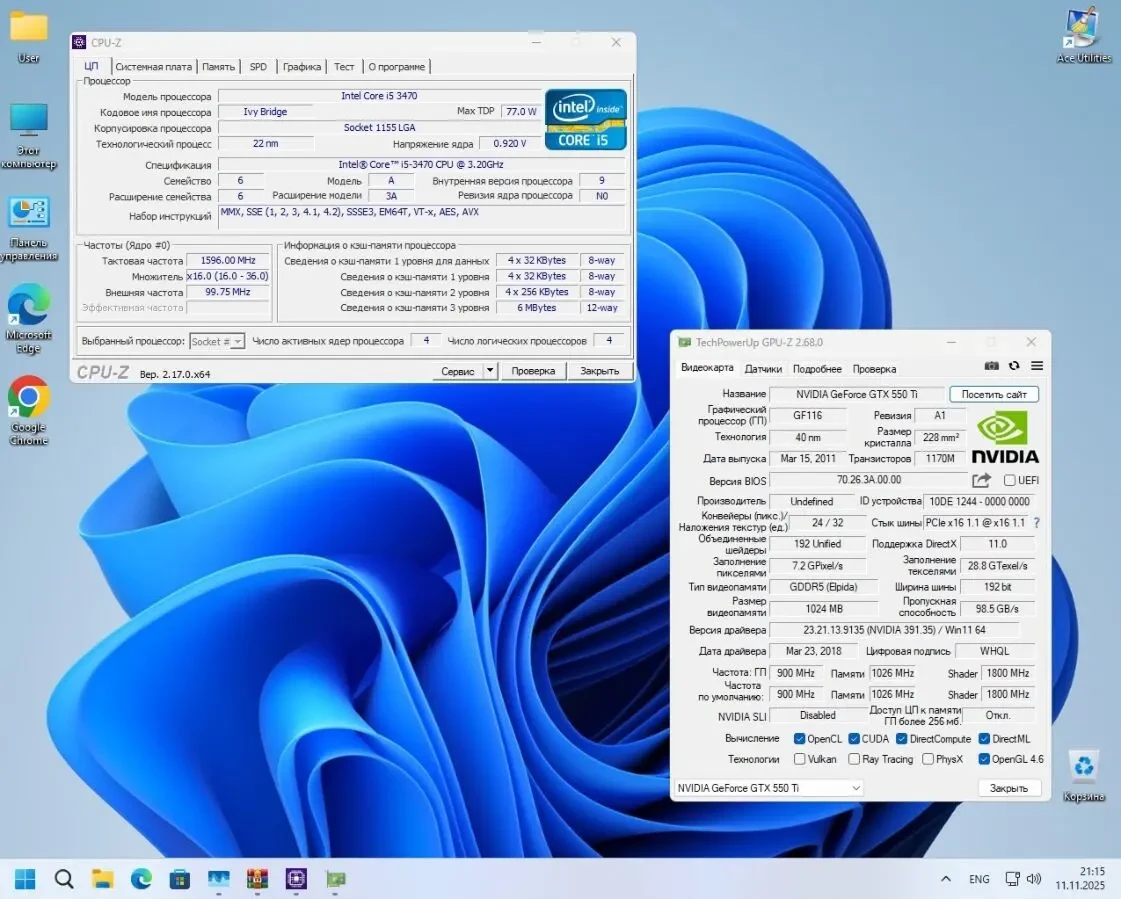Click the Посетить сайт button
Image resolution: width=1121 pixels, height=899 pixels.
(994, 394)
